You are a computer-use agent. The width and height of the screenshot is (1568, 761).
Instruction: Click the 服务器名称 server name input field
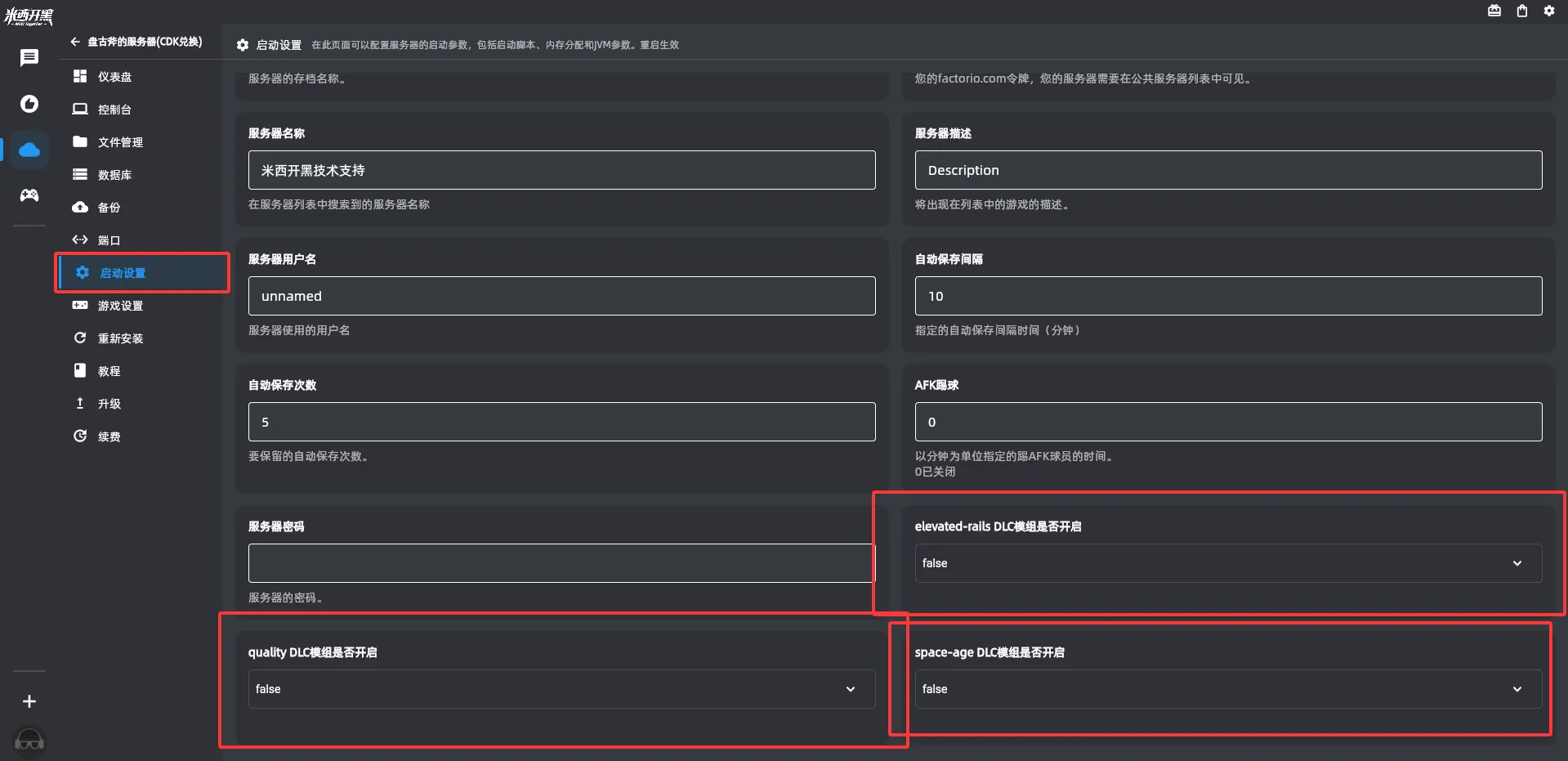click(x=561, y=170)
